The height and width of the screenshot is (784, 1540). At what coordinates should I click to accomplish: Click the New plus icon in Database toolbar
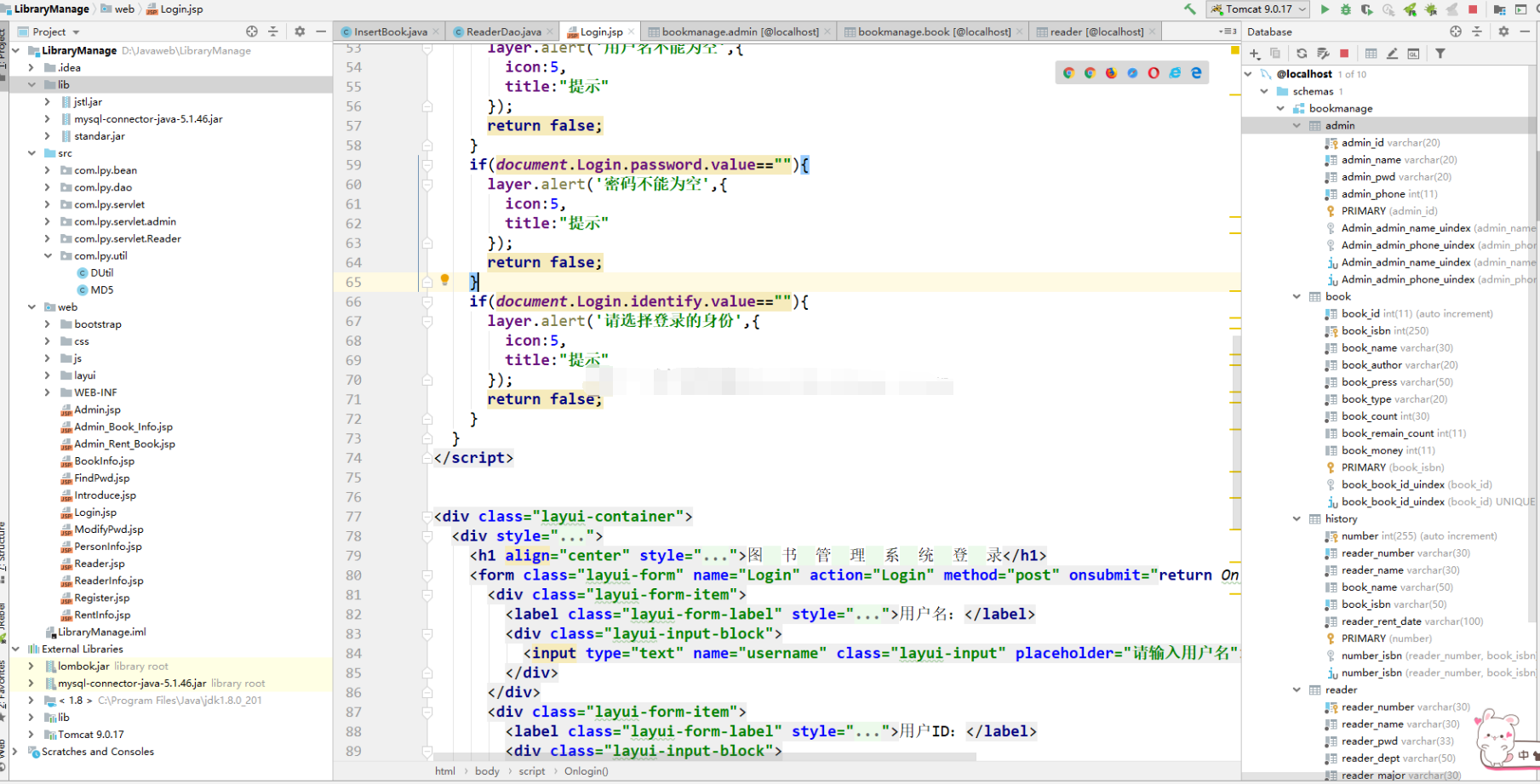click(1255, 54)
